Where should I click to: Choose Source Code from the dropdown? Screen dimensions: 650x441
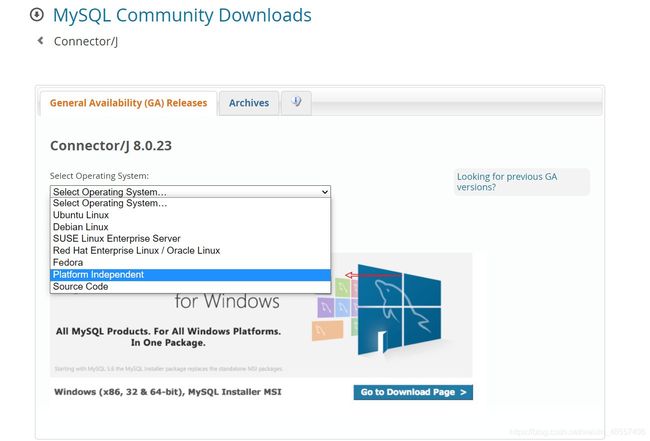(190, 287)
